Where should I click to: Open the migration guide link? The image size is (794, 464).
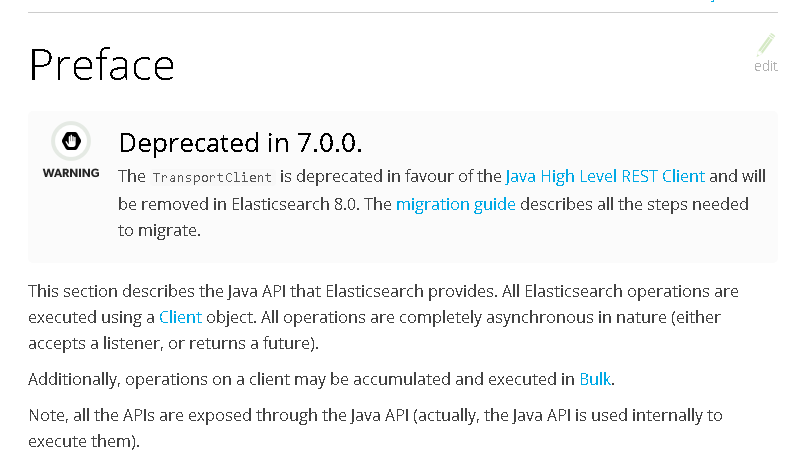point(456,204)
